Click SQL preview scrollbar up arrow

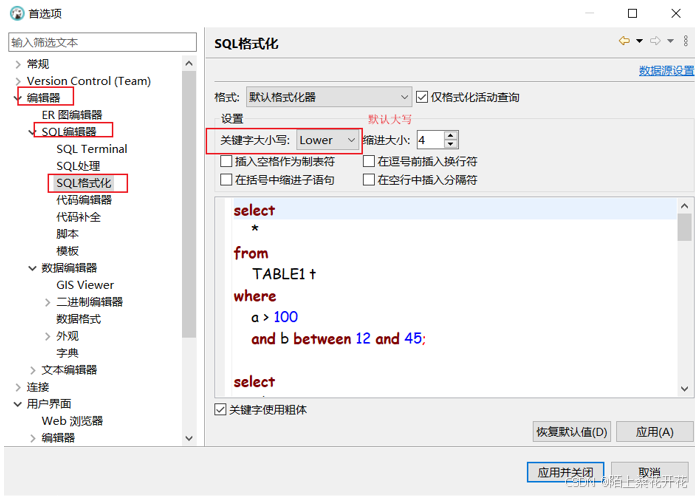[684, 205]
